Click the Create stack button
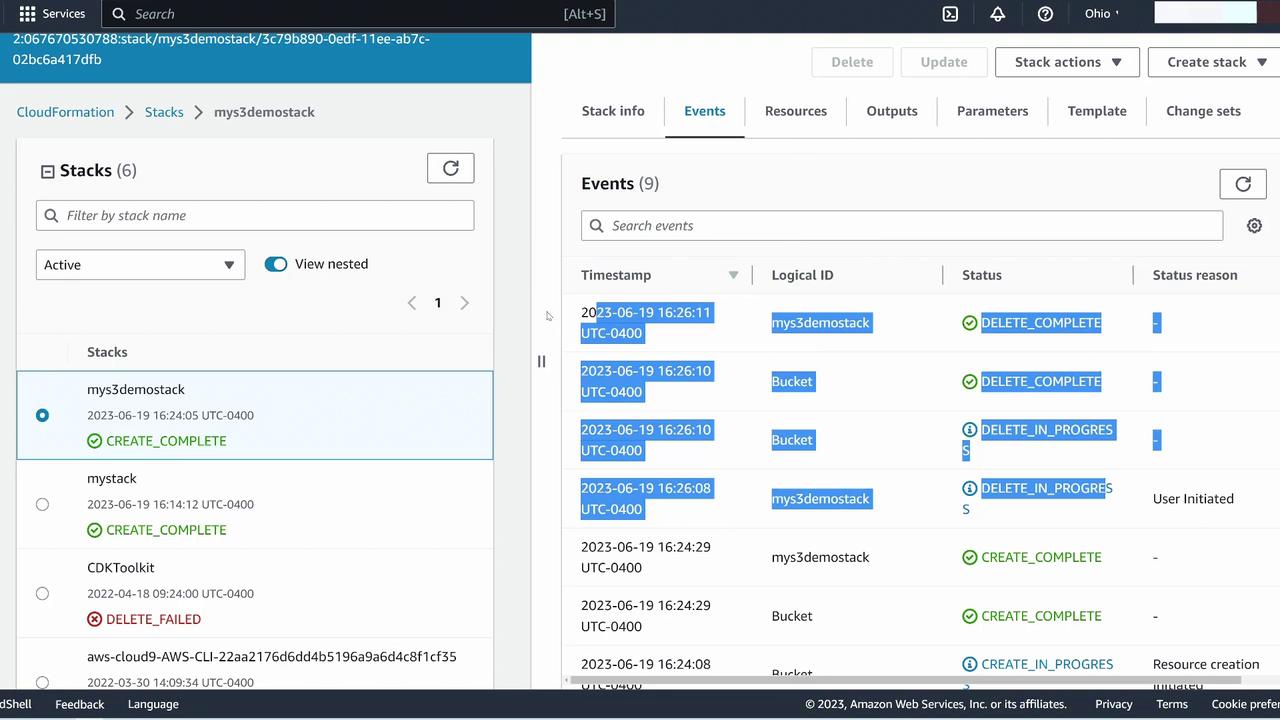 coord(1213,62)
